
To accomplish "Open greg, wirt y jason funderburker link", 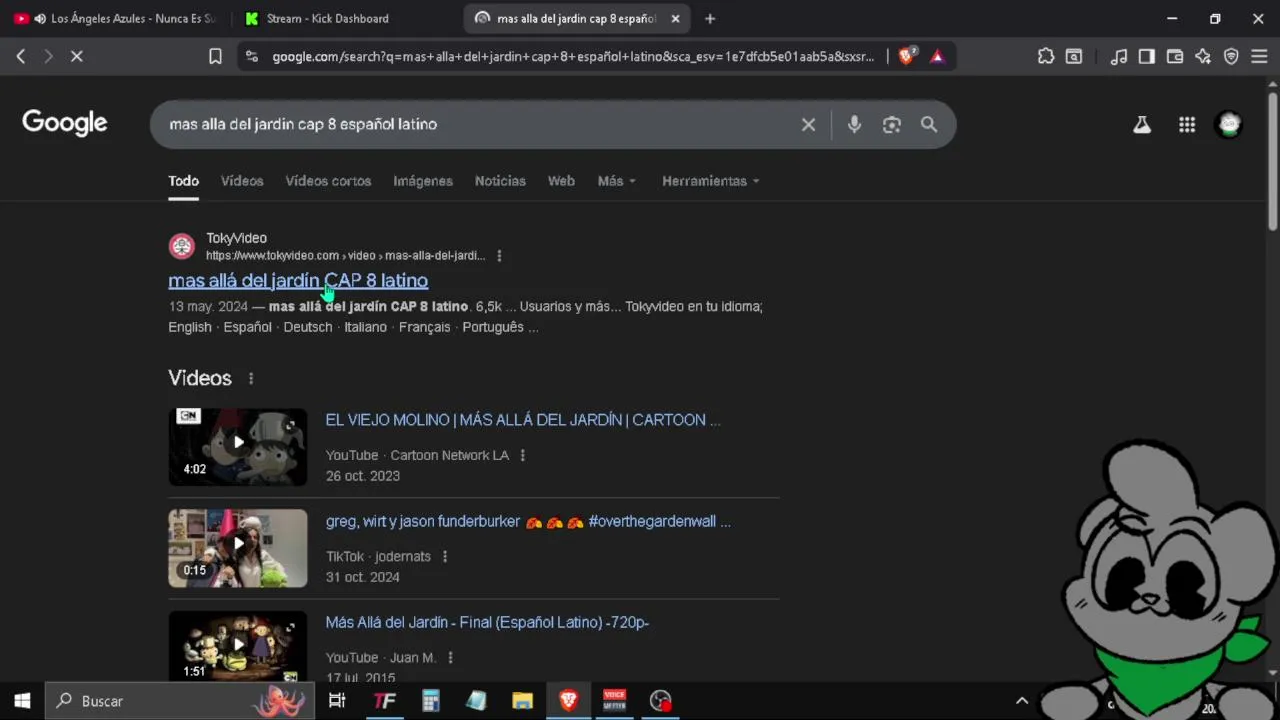I will click(528, 521).
